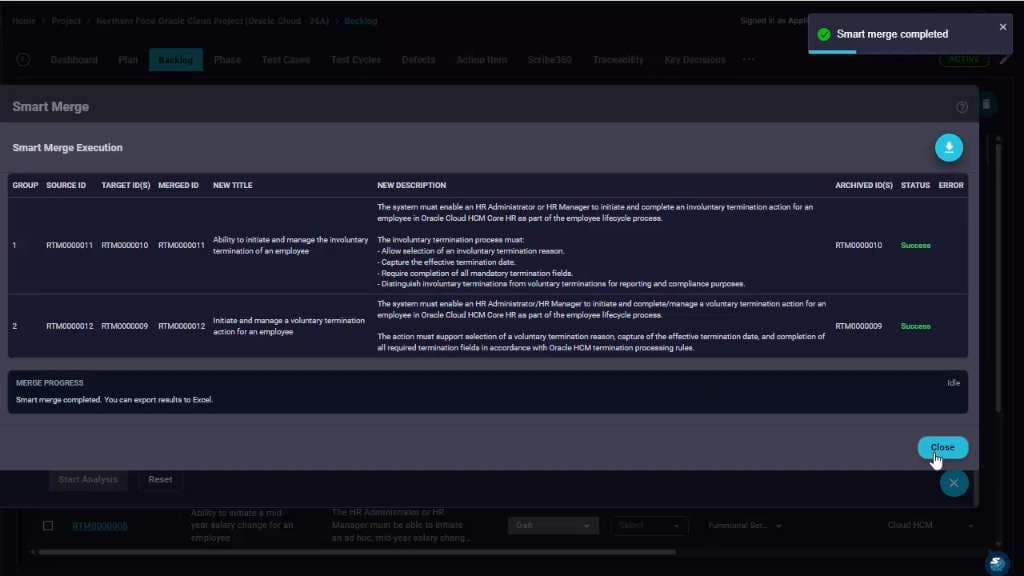Open the Test Cases tab

[x=286, y=59]
